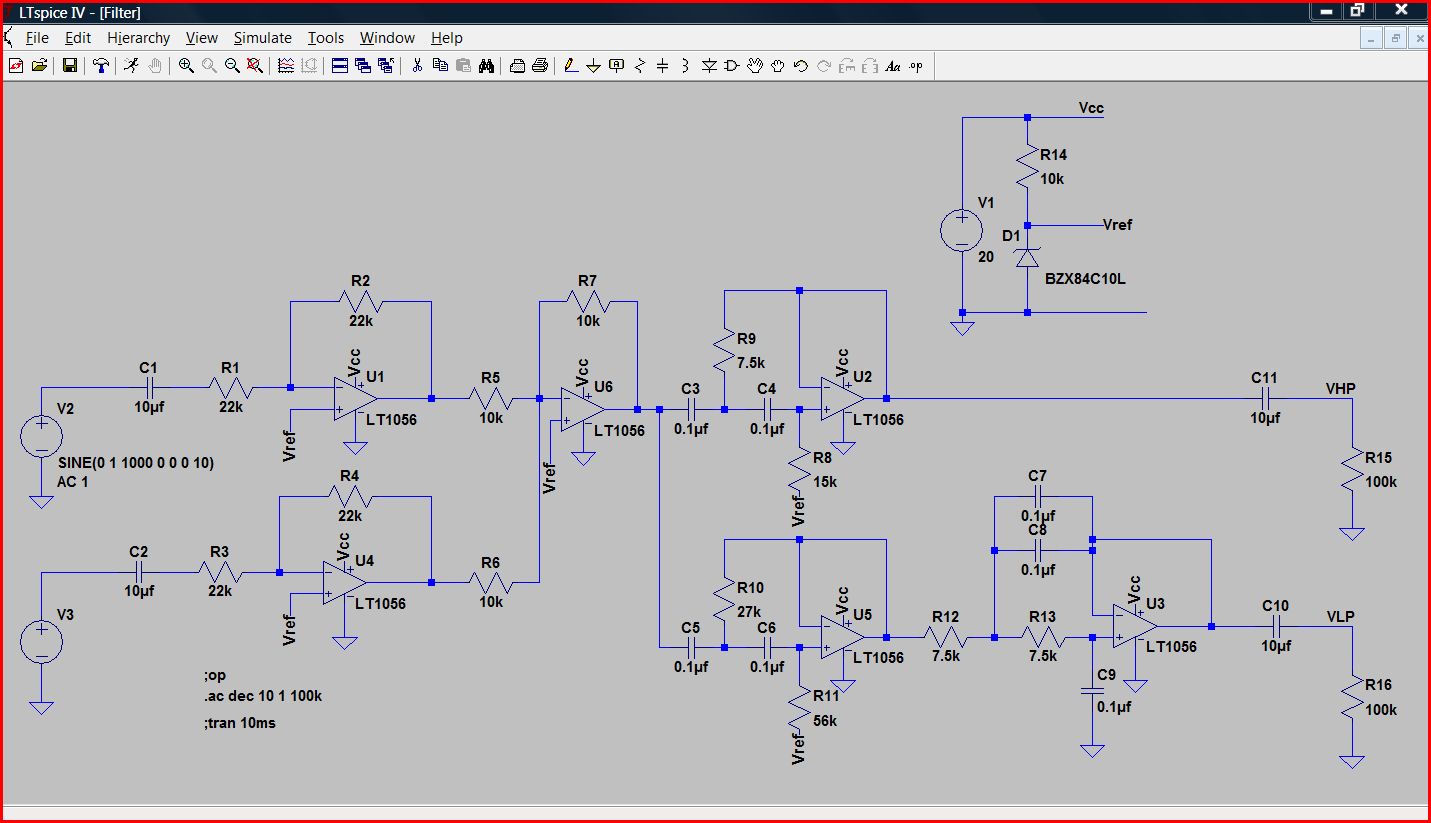Tile windows horizontally via toolbar icon
1431x823 pixels.
340,66
